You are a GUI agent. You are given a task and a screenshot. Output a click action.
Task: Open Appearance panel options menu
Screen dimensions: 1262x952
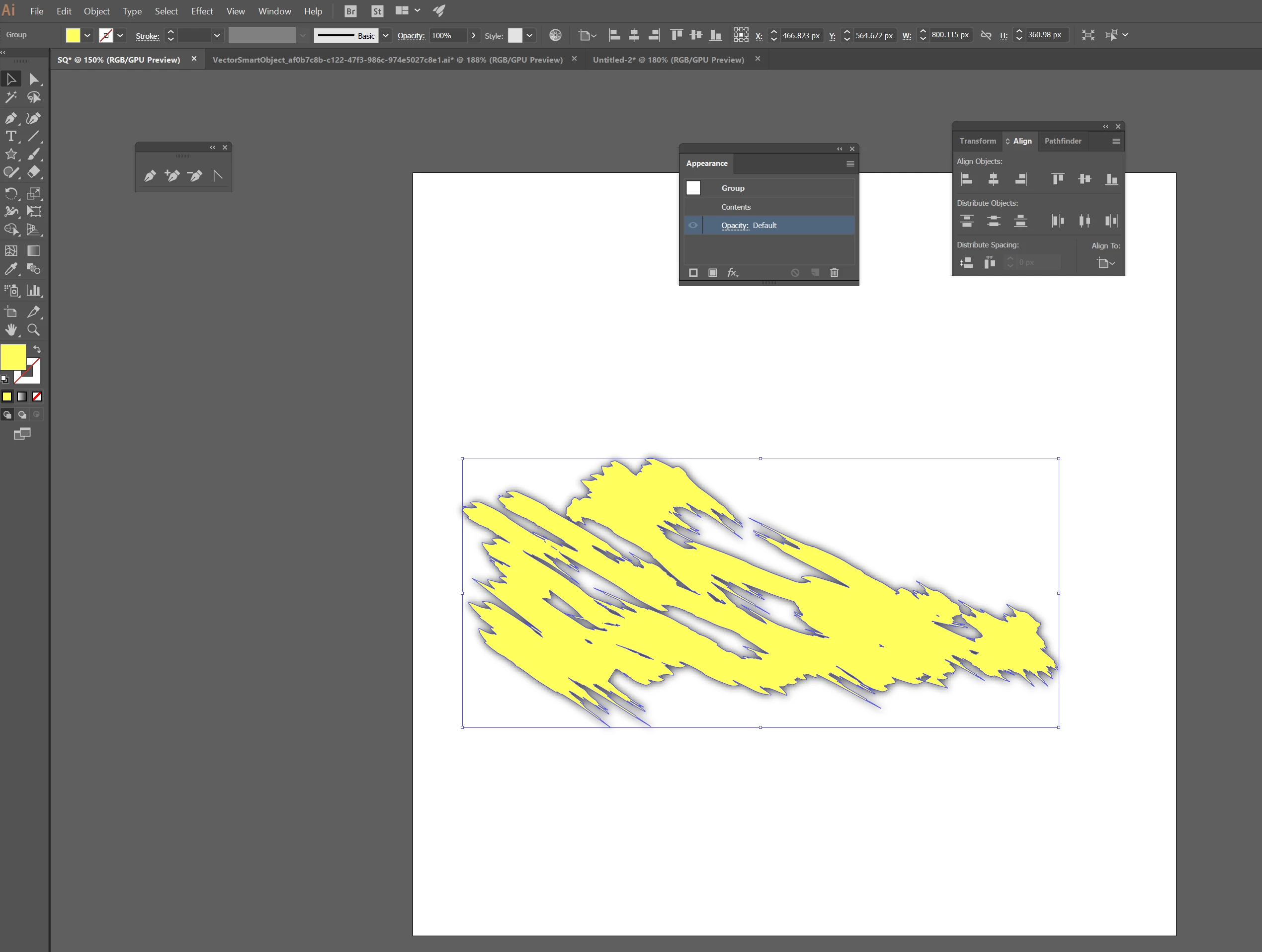849,163
